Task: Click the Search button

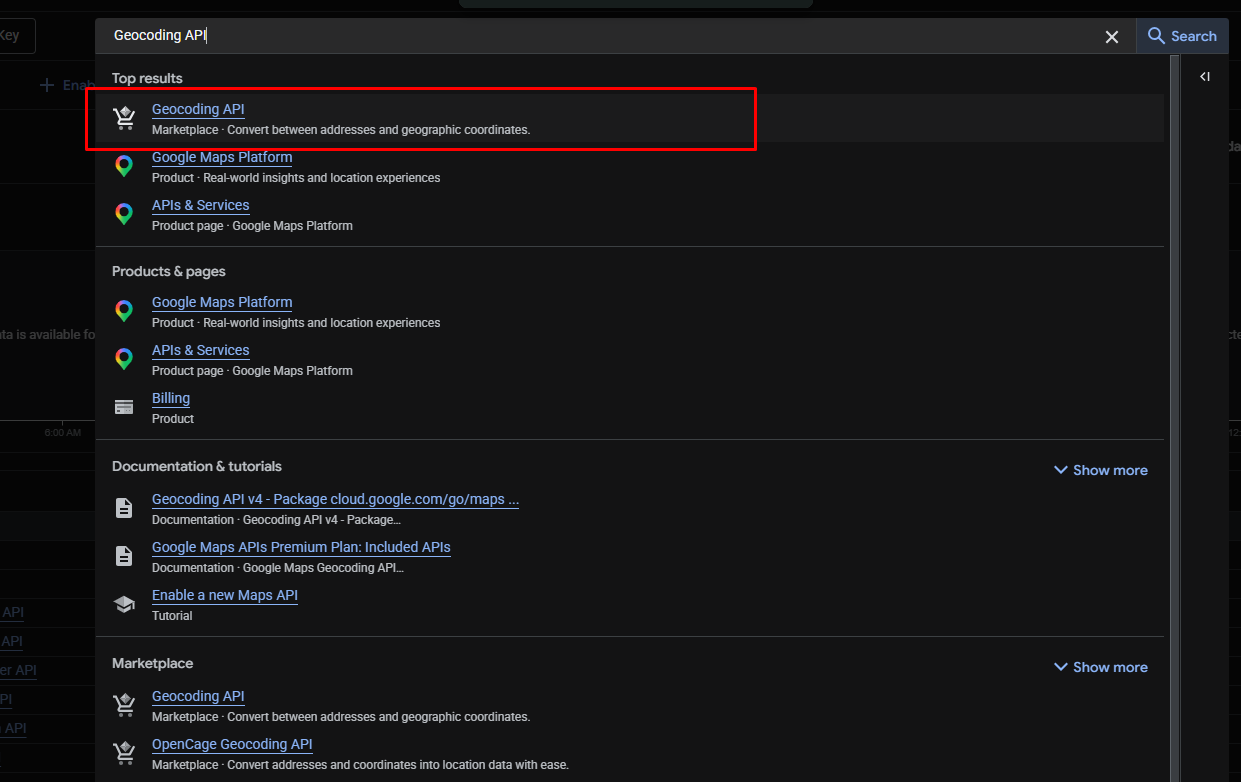Action: tap(1182, 36)
